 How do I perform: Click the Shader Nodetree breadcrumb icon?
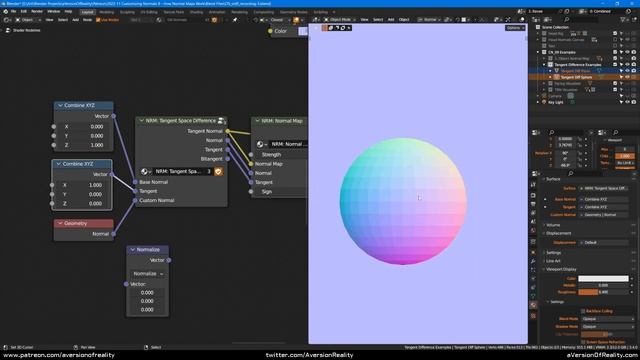tap(8, 30)
